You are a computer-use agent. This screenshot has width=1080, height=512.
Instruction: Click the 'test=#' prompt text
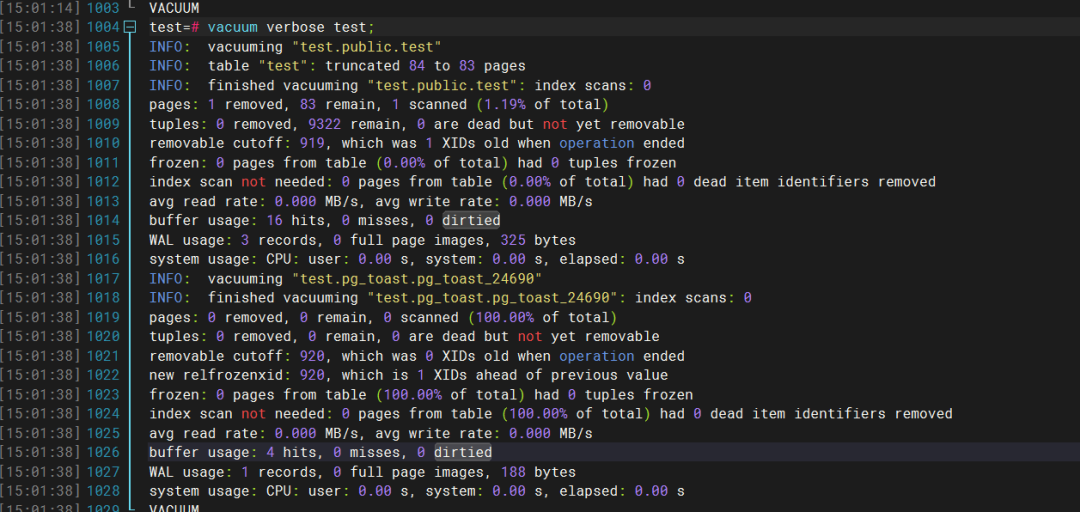[x=174, y=28]
